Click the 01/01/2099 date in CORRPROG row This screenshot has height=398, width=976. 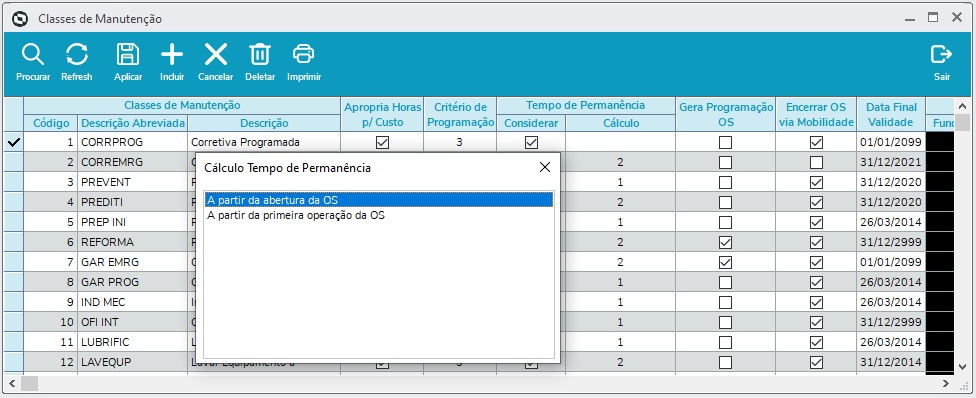(891, 142)
